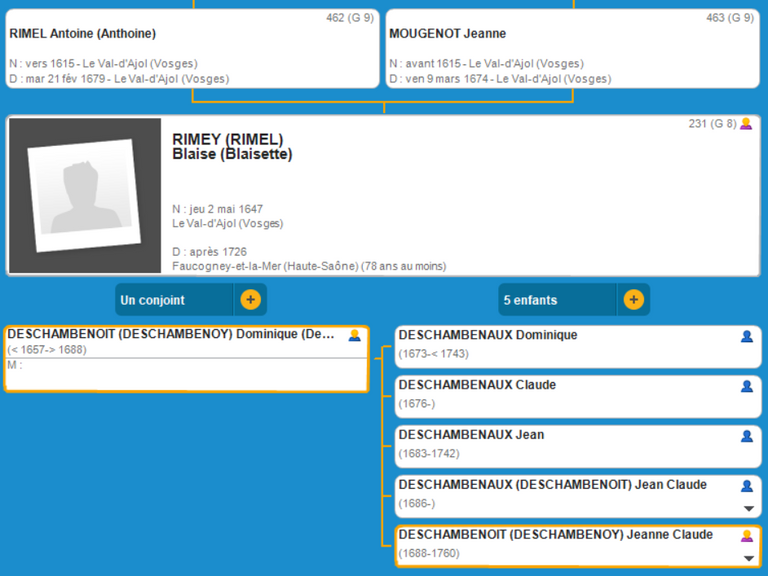Select child DESCHAMBENAUX Claude (1676-)

(477, 386)
